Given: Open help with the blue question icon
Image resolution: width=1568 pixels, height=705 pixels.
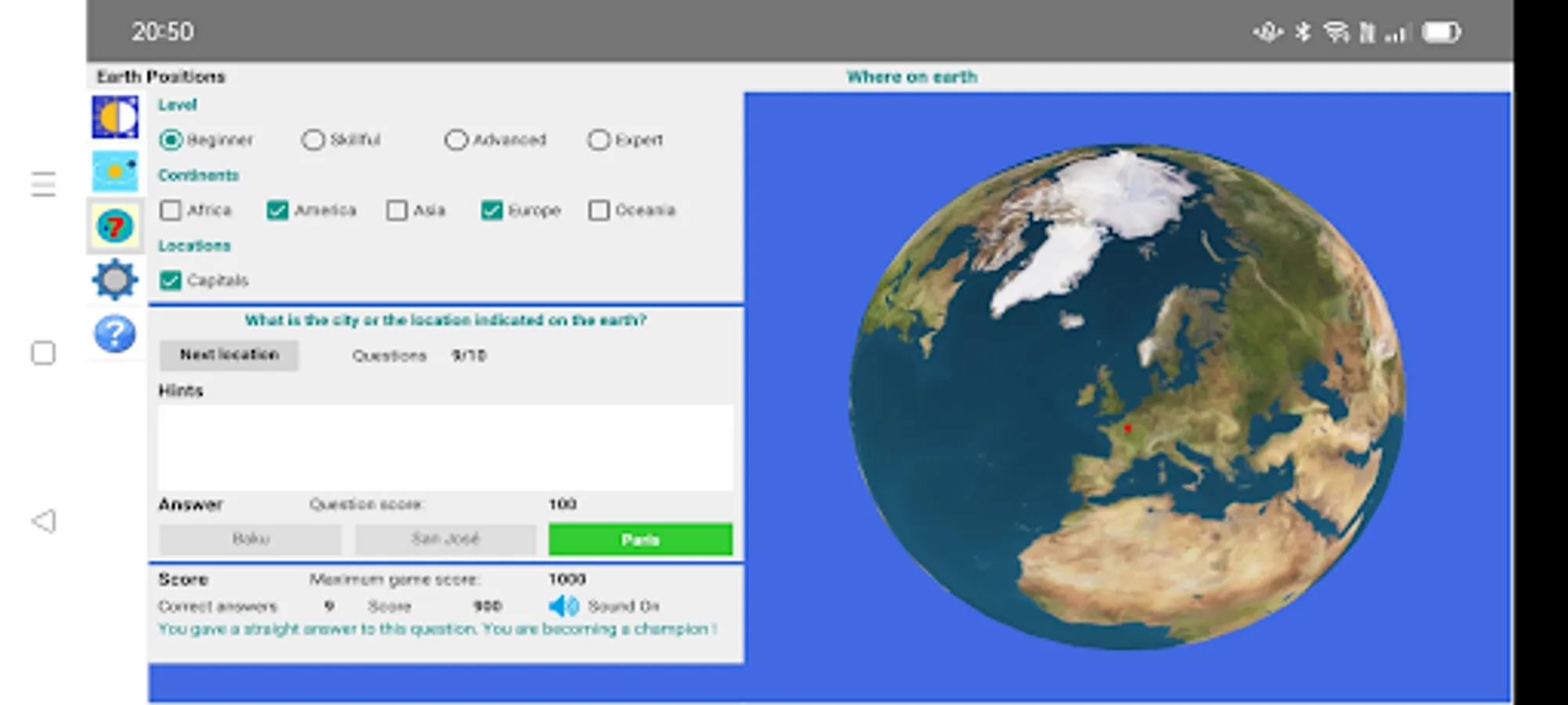Looking at the screenshot, I should [115, 334].
